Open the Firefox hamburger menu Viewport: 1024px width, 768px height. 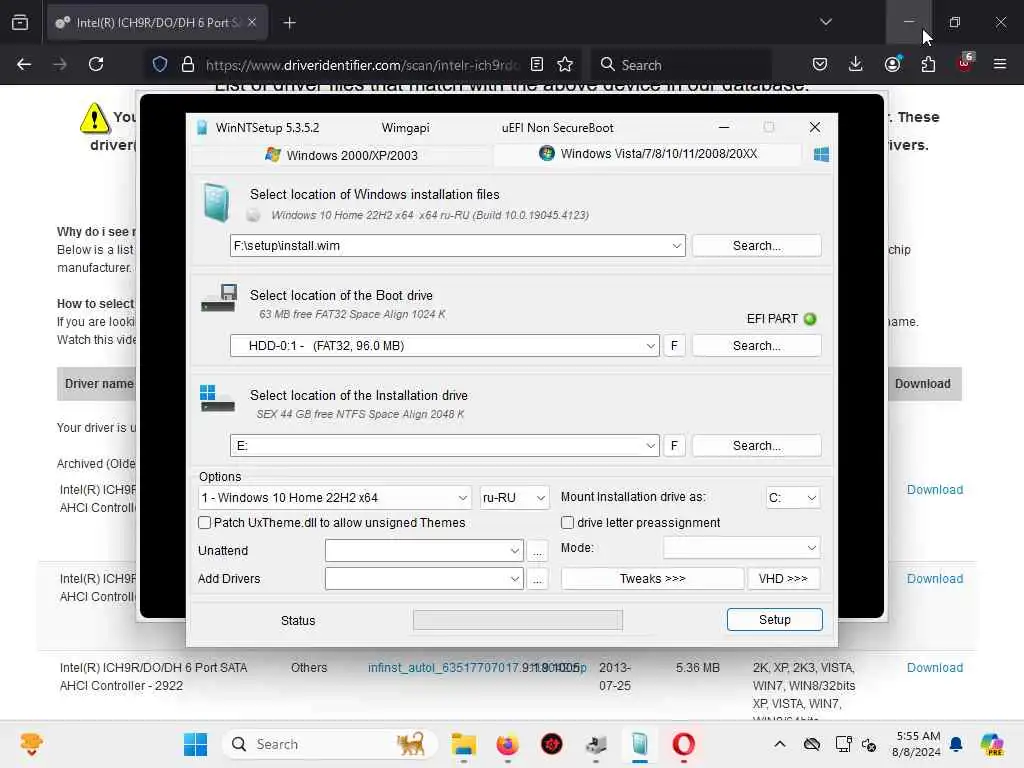pyautogui.click(x=1000, y=64)
